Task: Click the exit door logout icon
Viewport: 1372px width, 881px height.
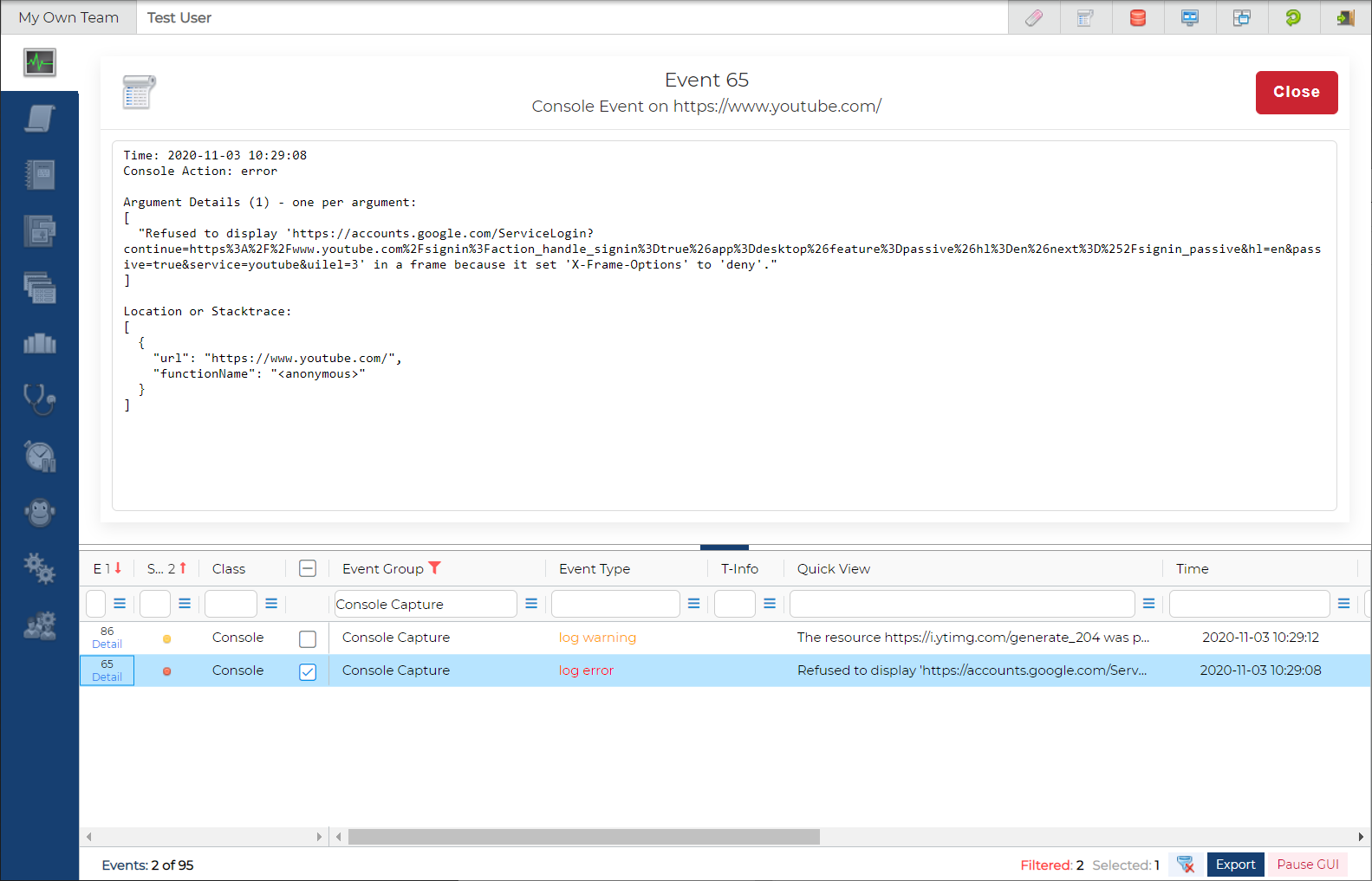Action: [1345, 17]
